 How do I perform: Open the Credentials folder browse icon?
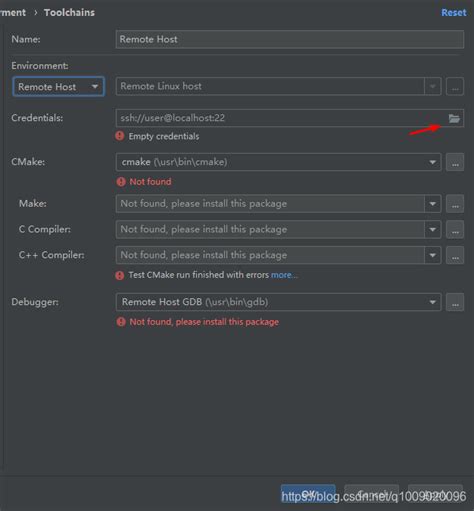tap(454, 118)
